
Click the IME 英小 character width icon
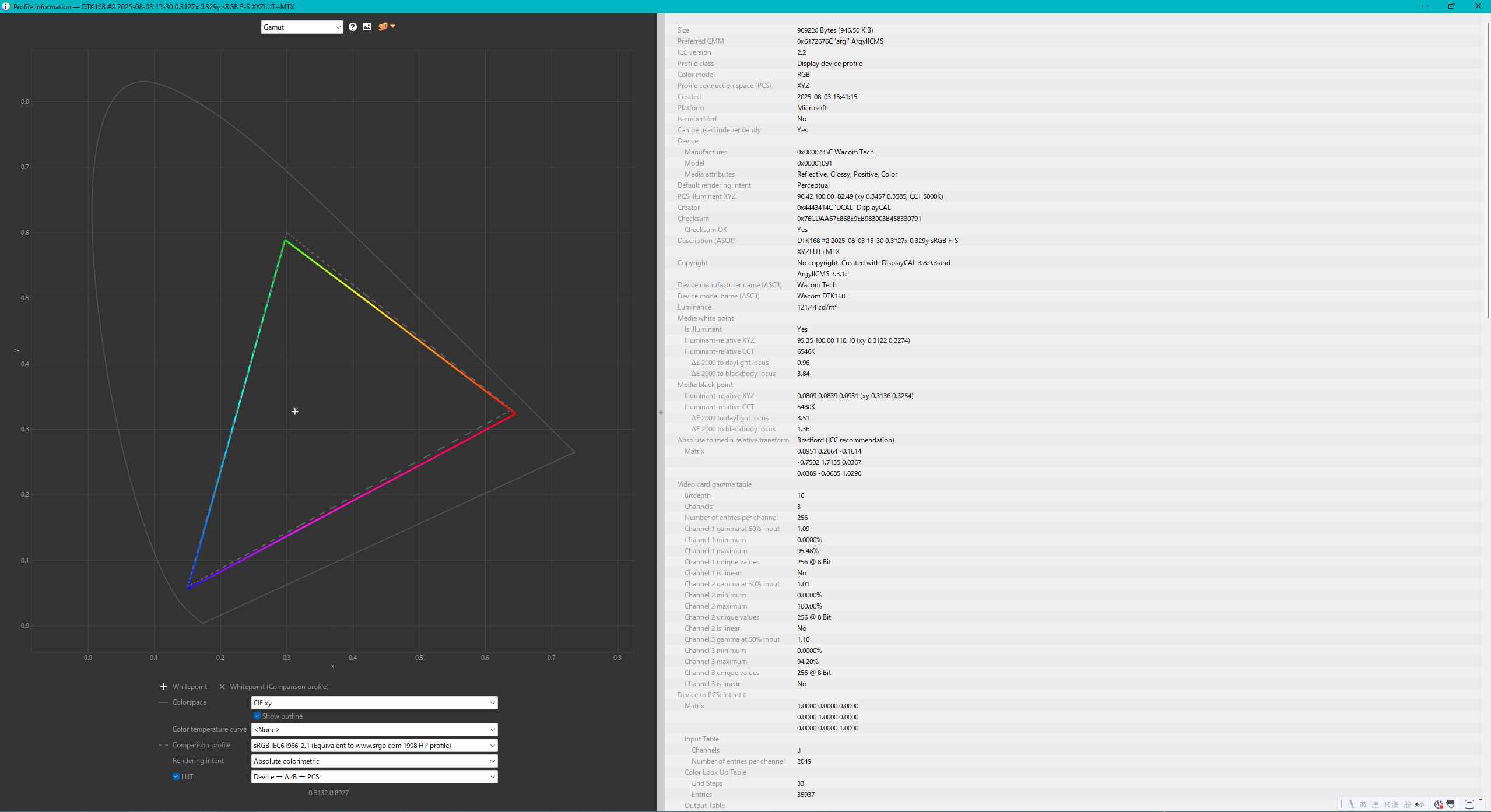tap(1419, 804)
